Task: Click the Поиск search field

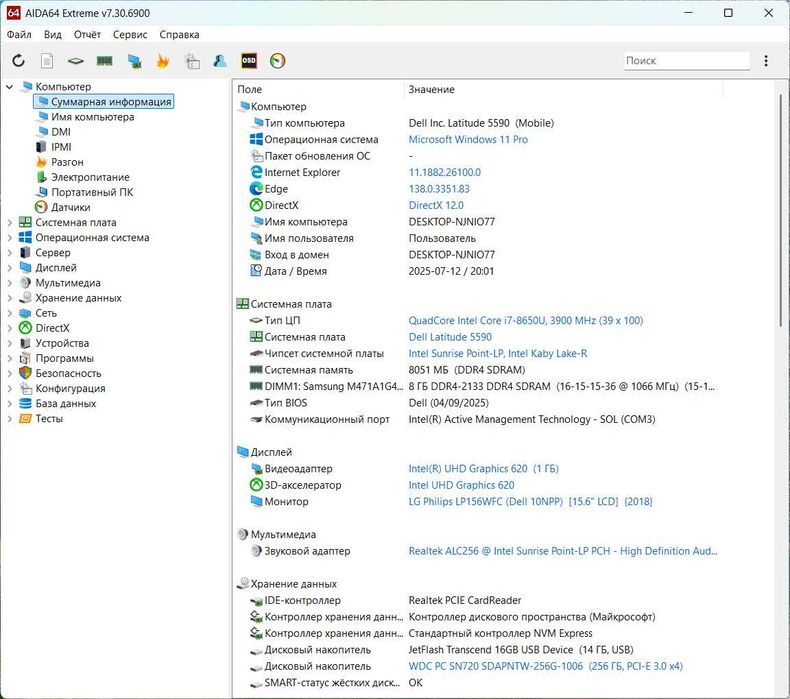Action: pyautogui.click(x=686, y=61)
